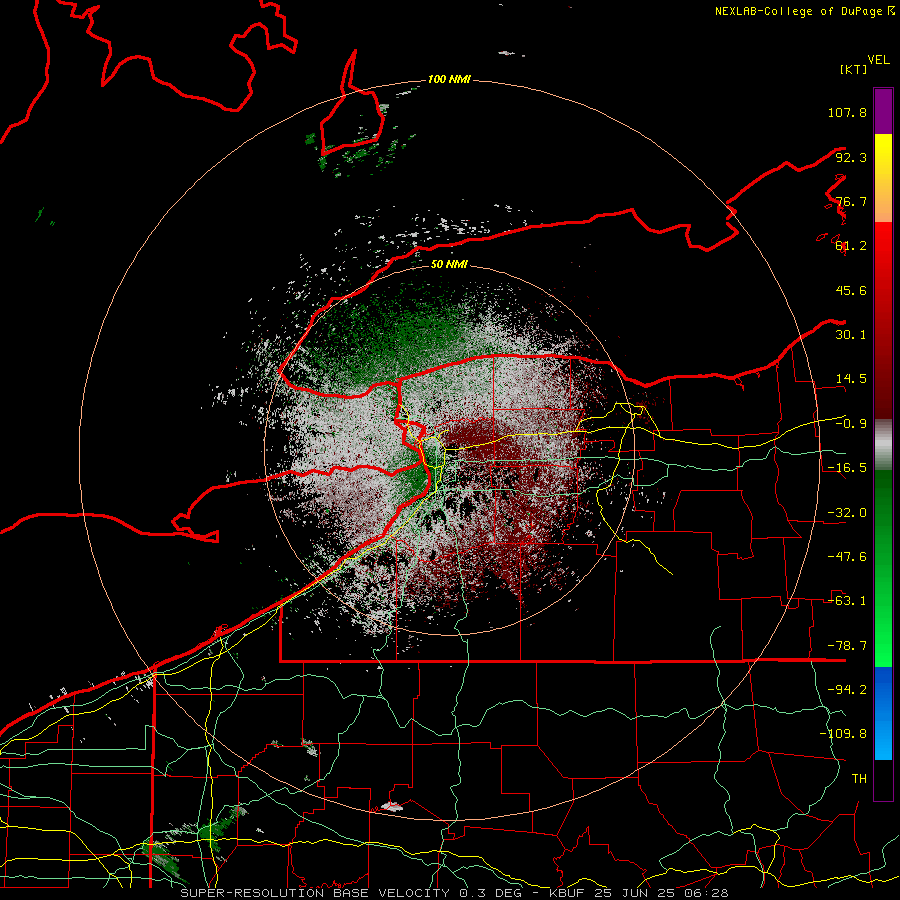Screen dimensions: 900x900
Task: Click the 100 NMI range ring label
Action: (x=449, y=79)
